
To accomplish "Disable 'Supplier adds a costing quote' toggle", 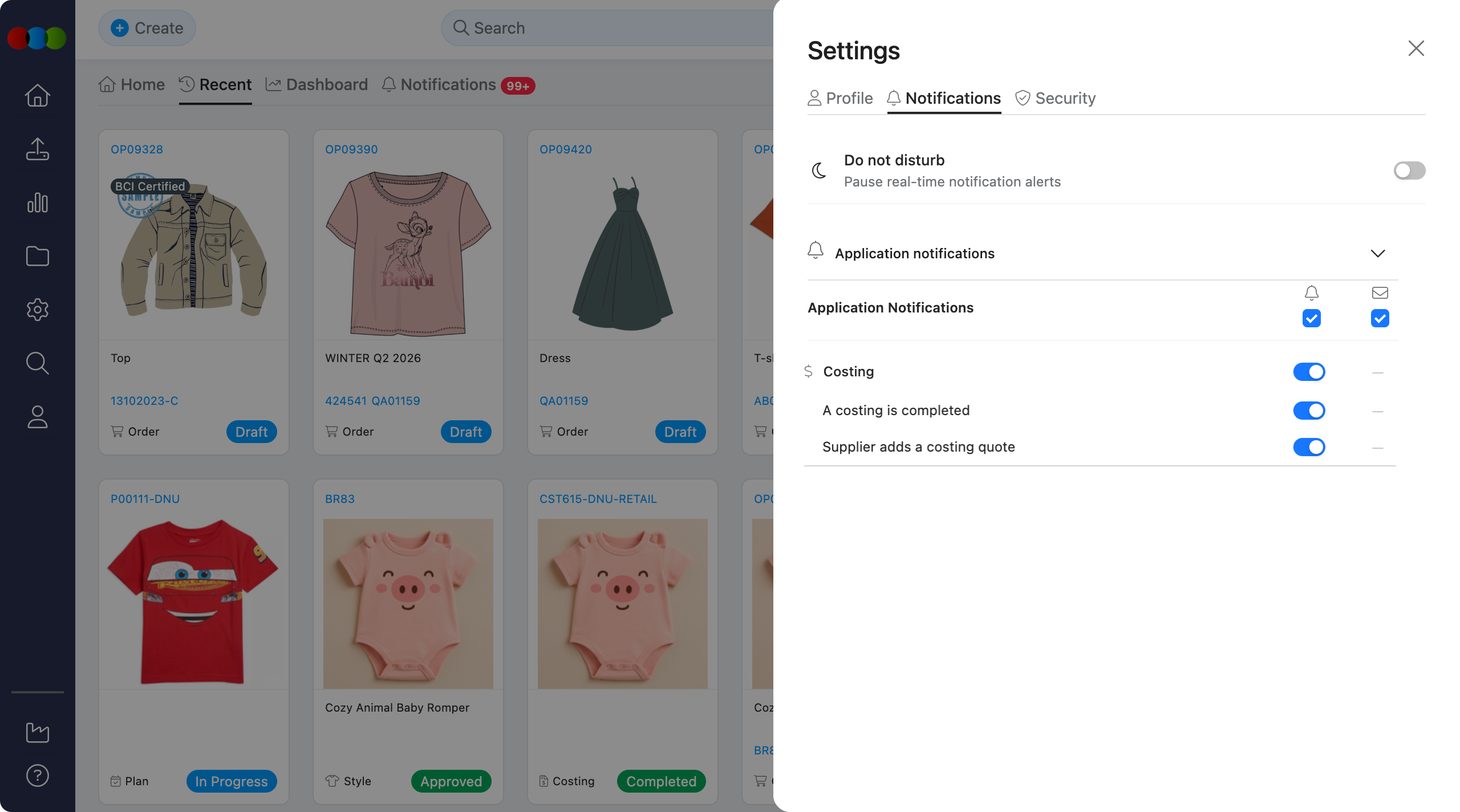I will [1309, 447].
